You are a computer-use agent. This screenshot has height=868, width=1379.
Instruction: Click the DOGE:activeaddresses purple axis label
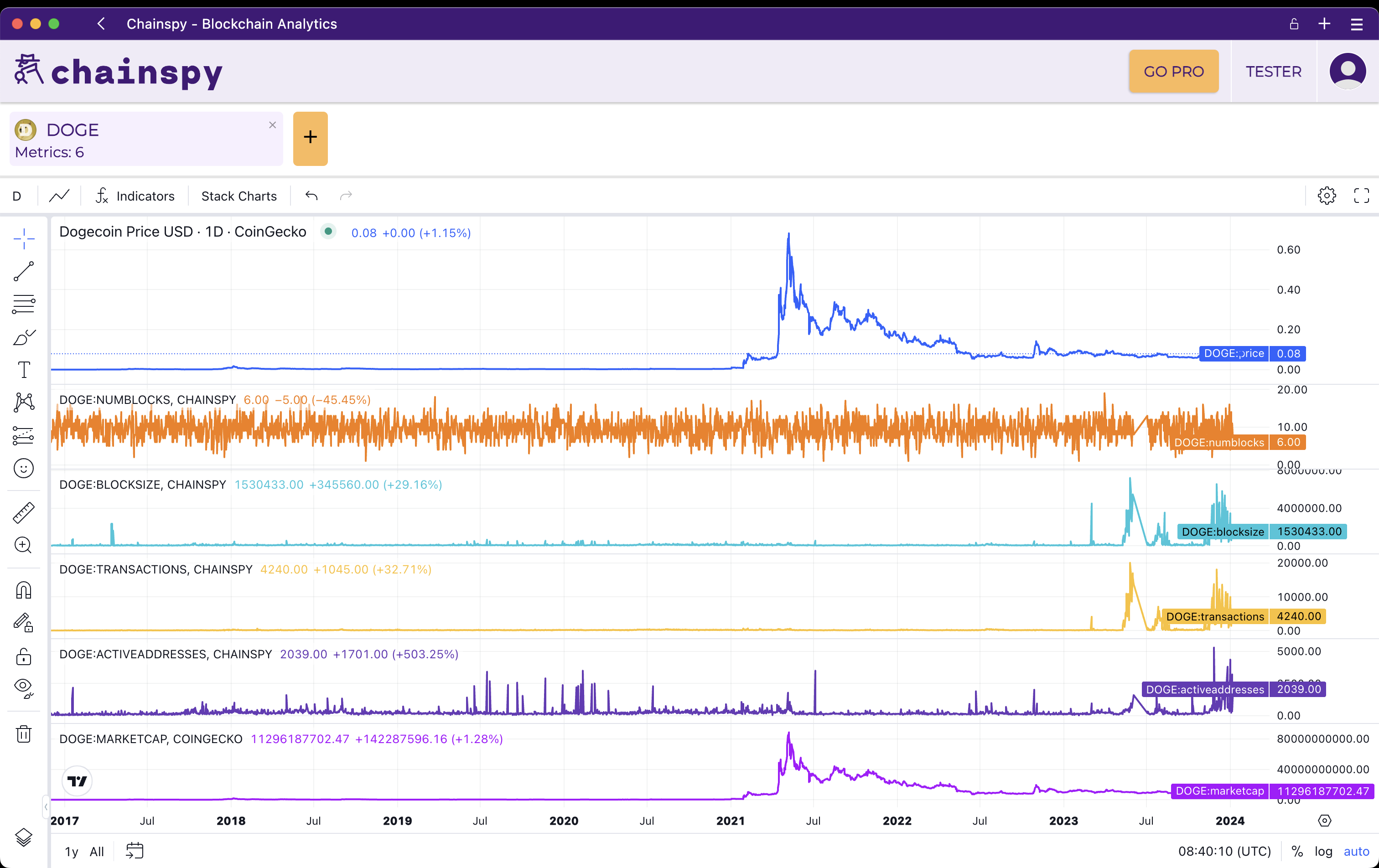click(1234, 689)
